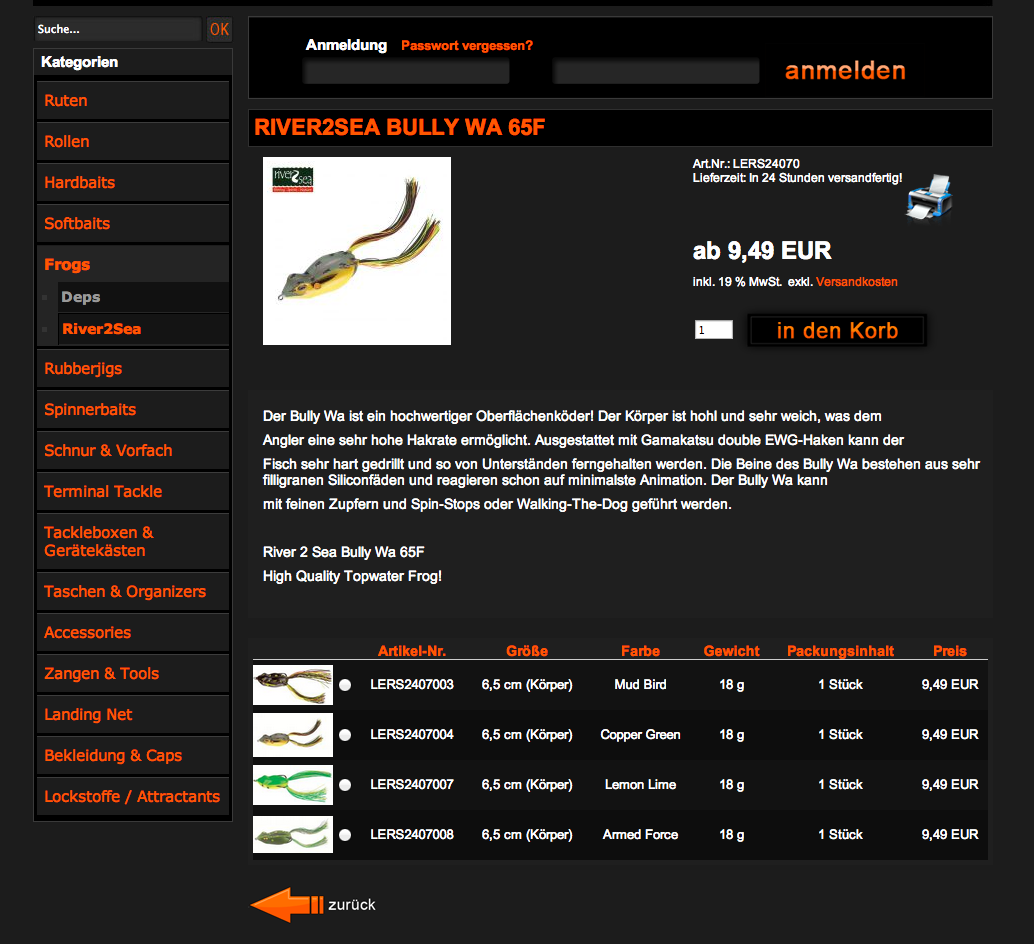Click the Lemon Lime frog thumbnail
The image size is (1034, 944).
292,785
